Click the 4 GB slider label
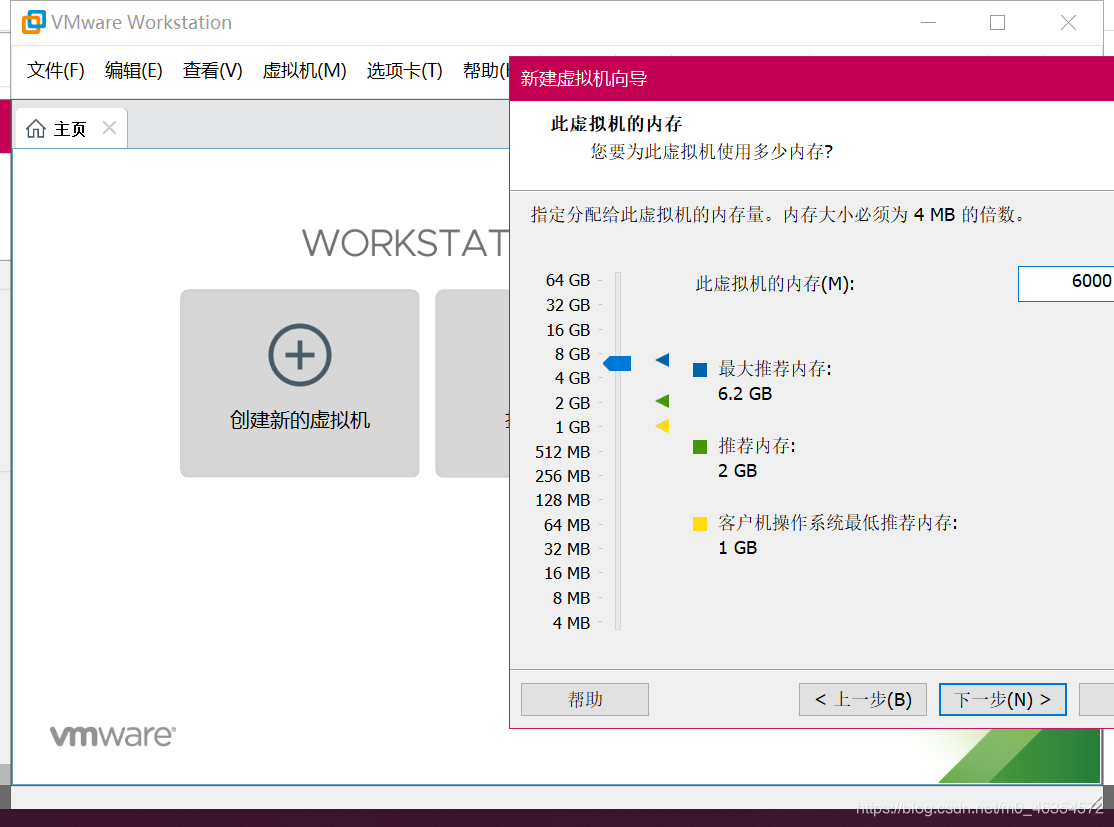The image size is (1114, 827). pos(572,378)
